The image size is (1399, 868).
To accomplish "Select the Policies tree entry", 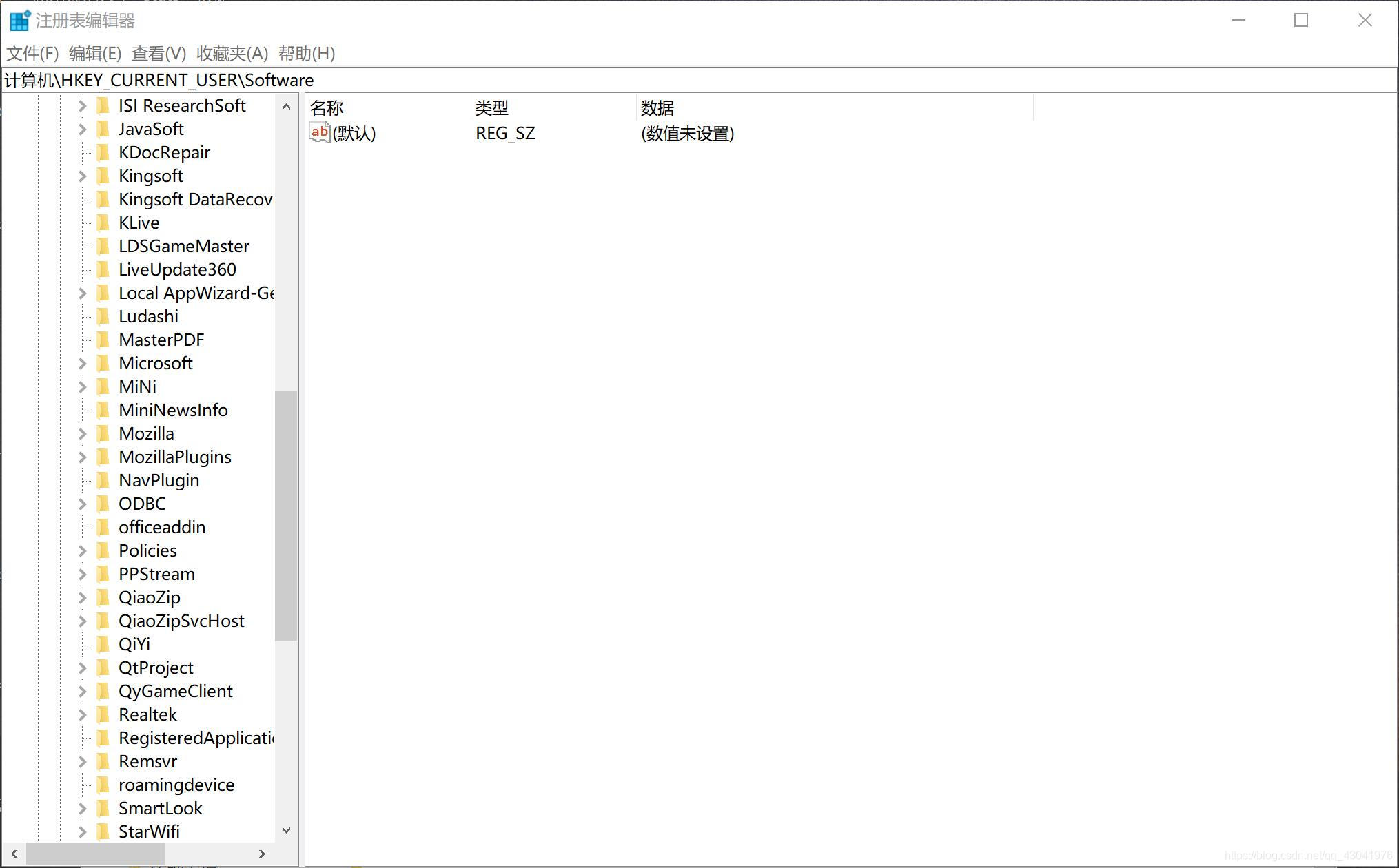I will pyautogui.click(x=147, y=551).
